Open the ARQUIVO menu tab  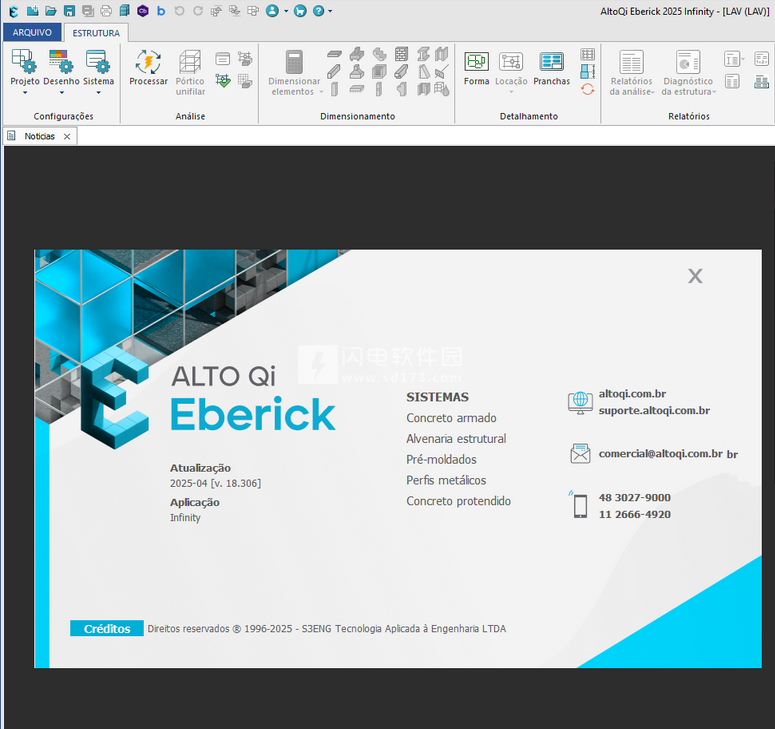(x=32, y=33)
